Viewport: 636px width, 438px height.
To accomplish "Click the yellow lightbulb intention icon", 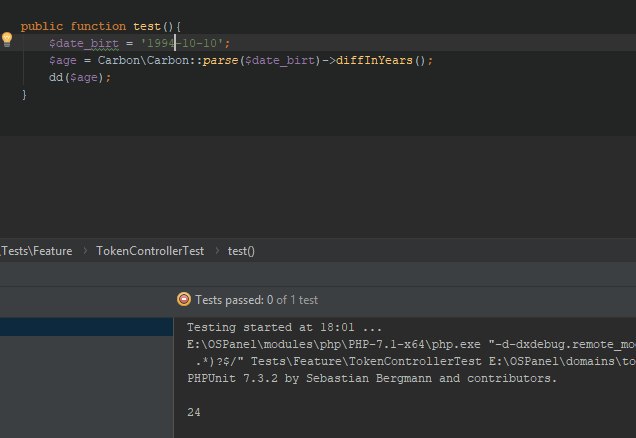I will pyautogui.click(x=7, y=39).
